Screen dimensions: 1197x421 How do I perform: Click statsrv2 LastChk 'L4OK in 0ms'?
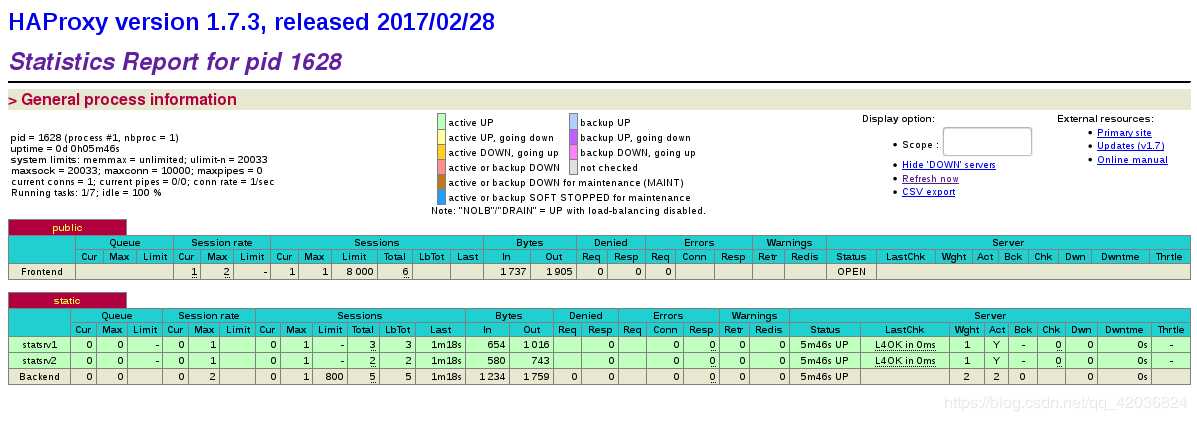point(905,361)
